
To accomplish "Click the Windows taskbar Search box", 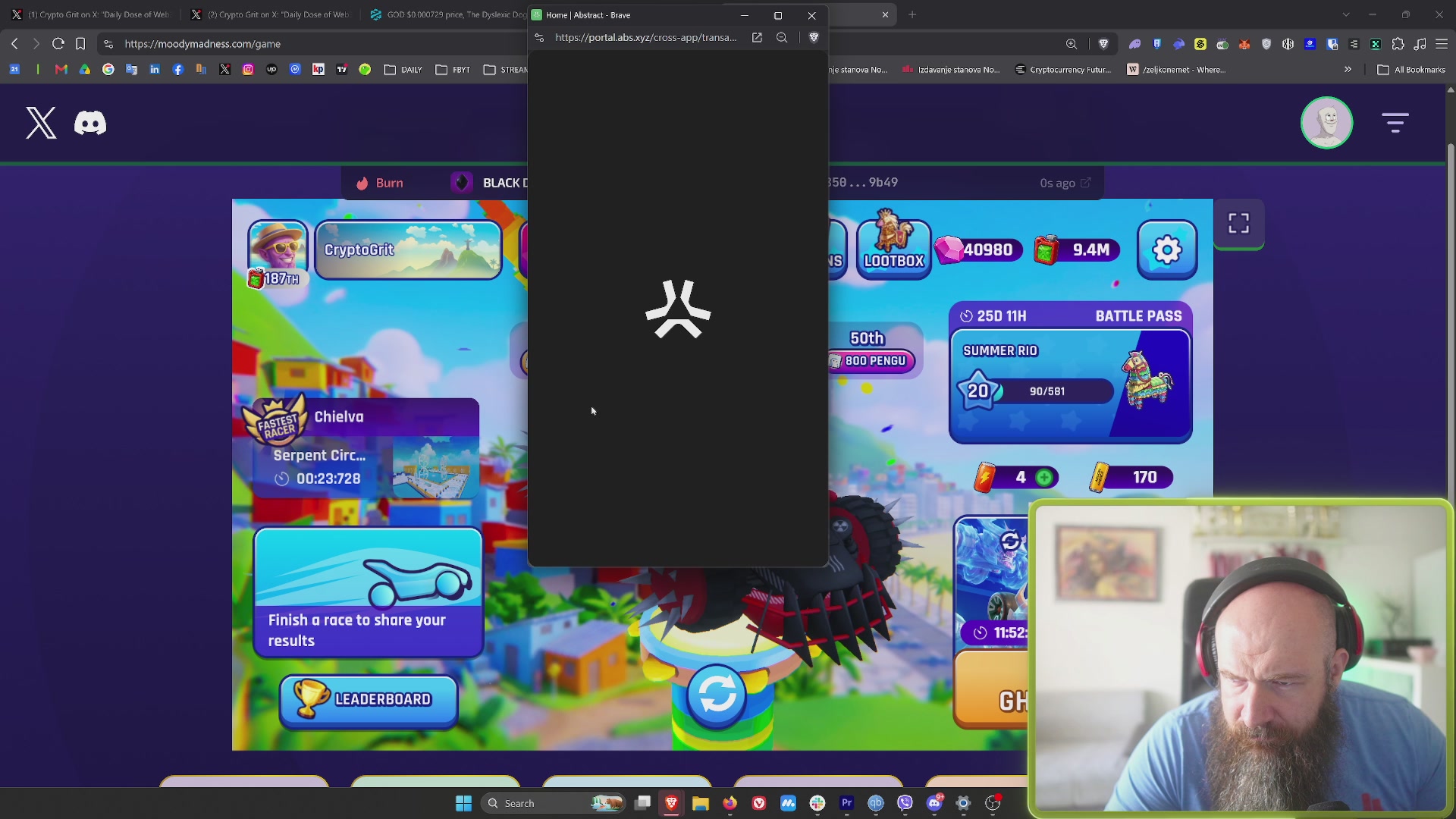I will 554,803.
